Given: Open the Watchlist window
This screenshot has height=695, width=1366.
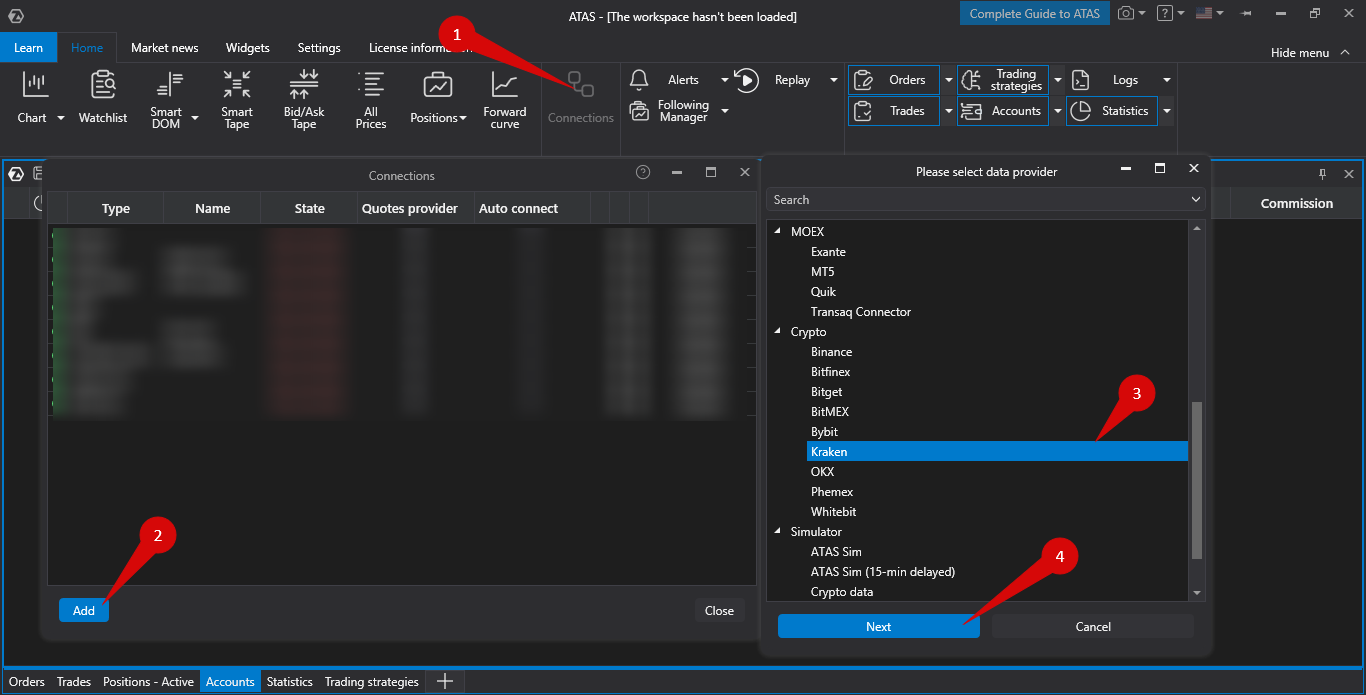Looking at the screenshot, I should [x=103, y=98].
